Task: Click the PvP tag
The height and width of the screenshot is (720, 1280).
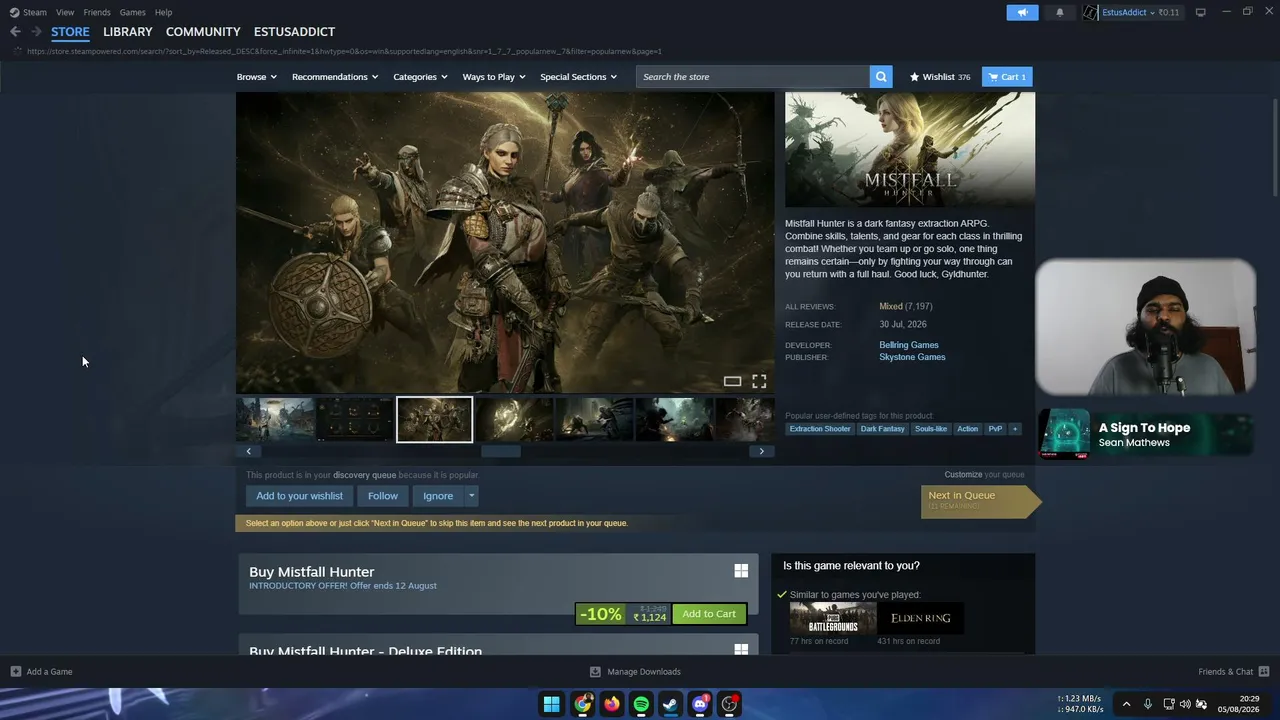Action: click(x=995, y=429)
